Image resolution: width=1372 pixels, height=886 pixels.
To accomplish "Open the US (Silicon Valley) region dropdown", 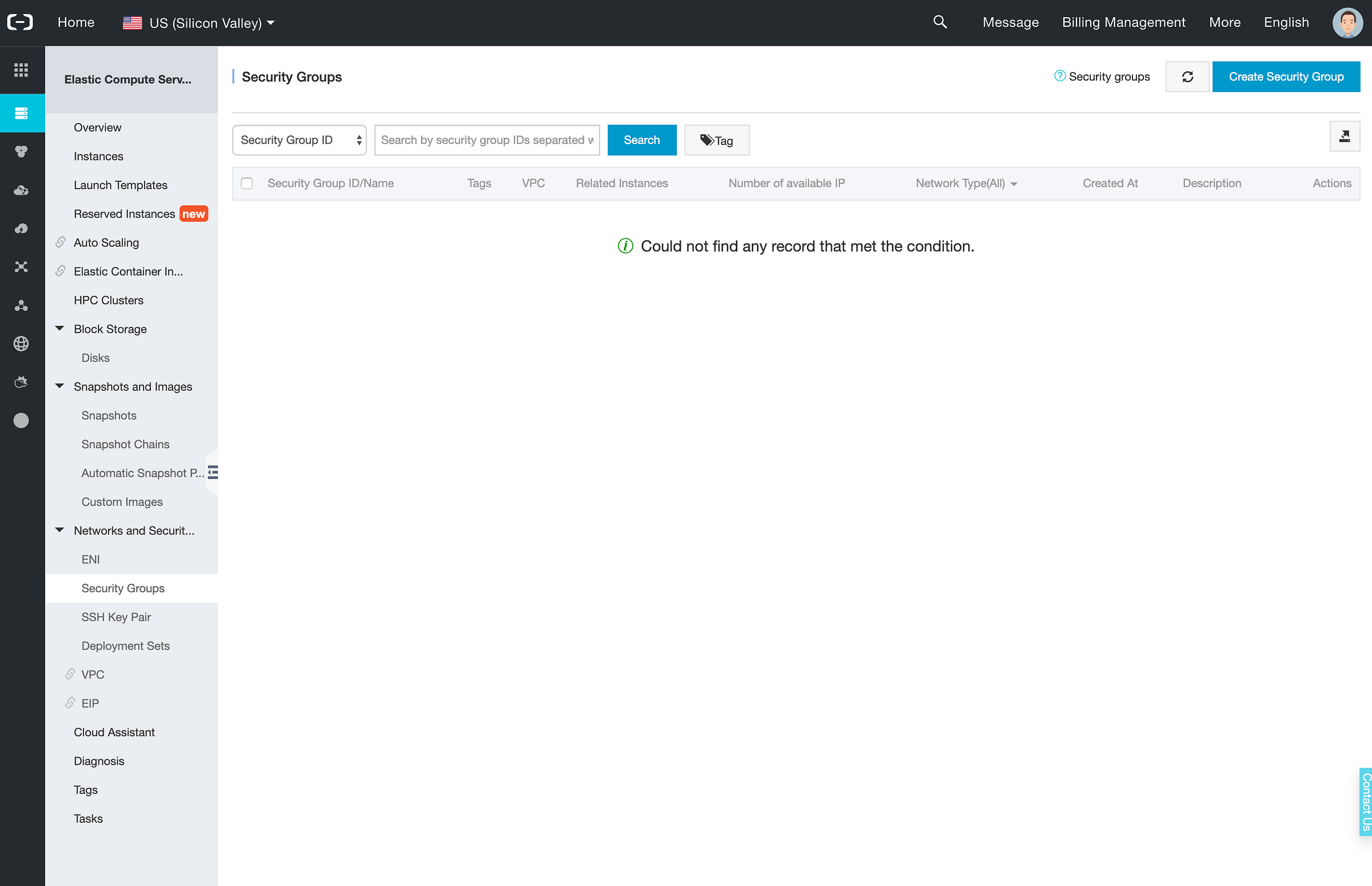I will 198,23.
